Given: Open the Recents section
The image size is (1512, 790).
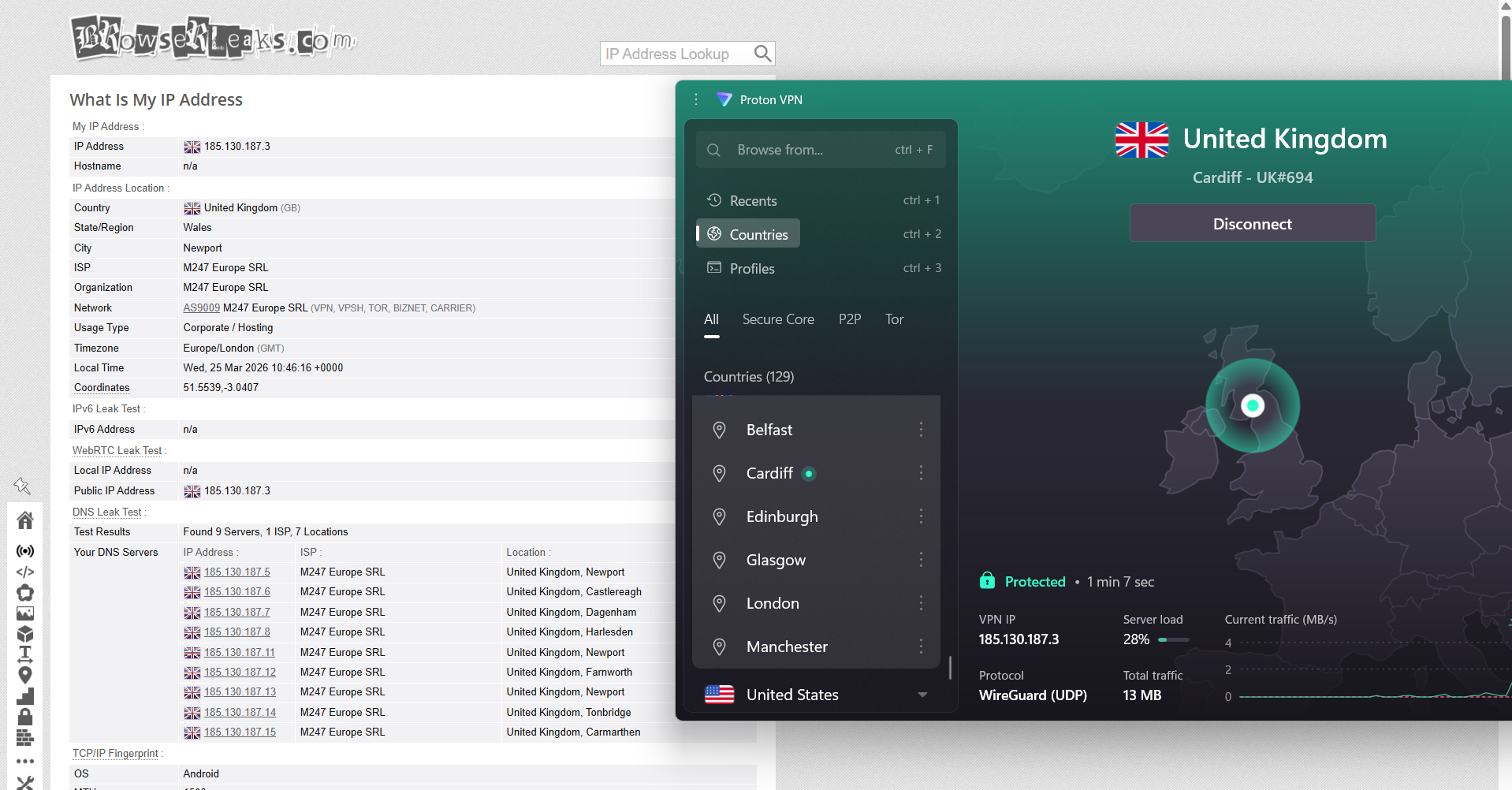Looking at the screenshot, I should click(x=753, y=201).
